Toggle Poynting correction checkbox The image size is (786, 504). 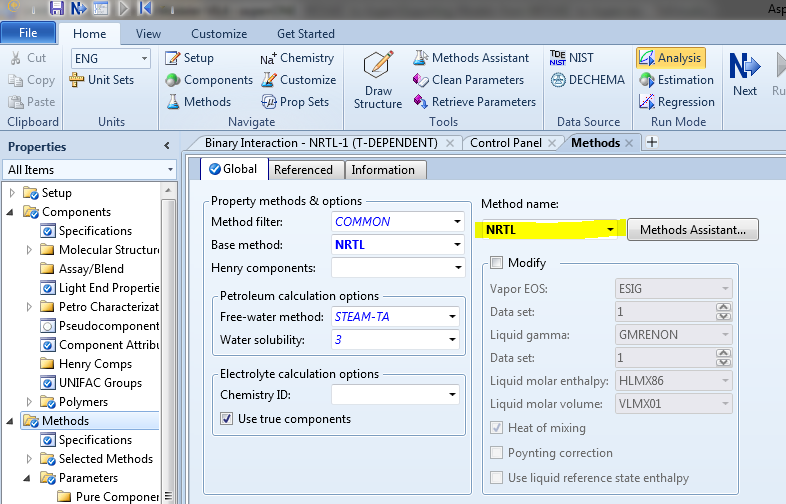click(496, 452)
